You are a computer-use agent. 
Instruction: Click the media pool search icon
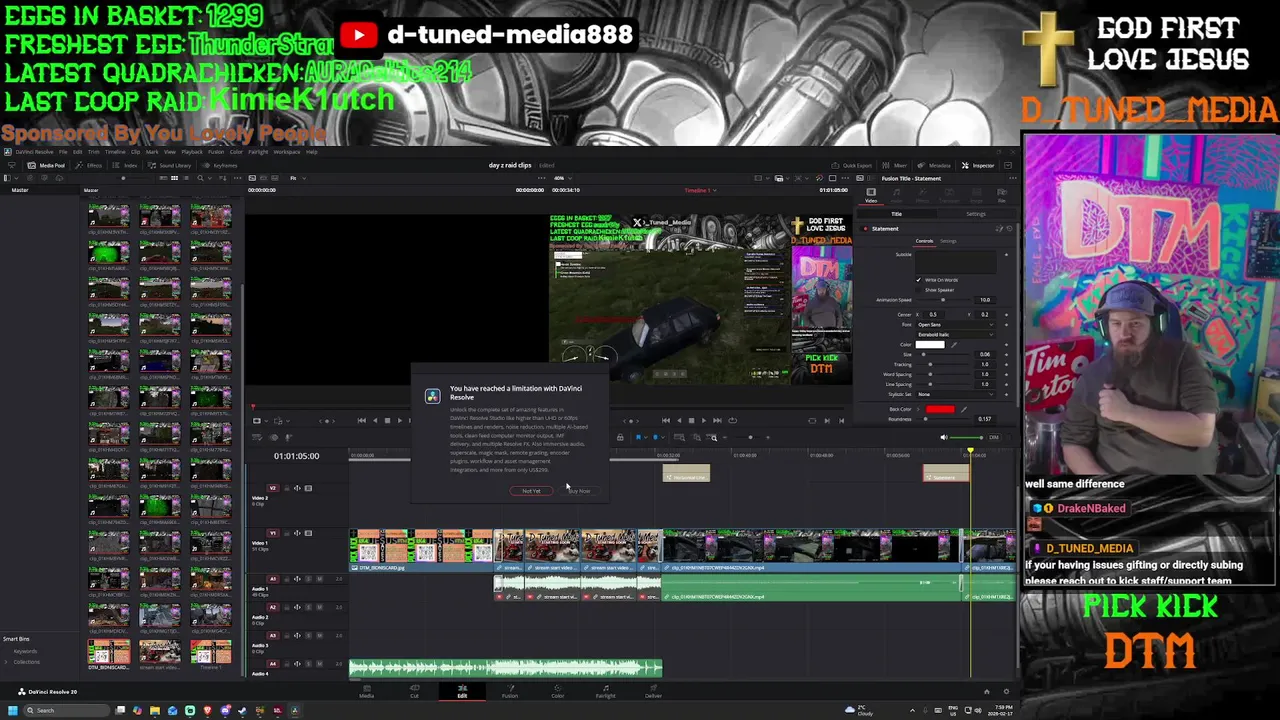click(x=200, y=178)
